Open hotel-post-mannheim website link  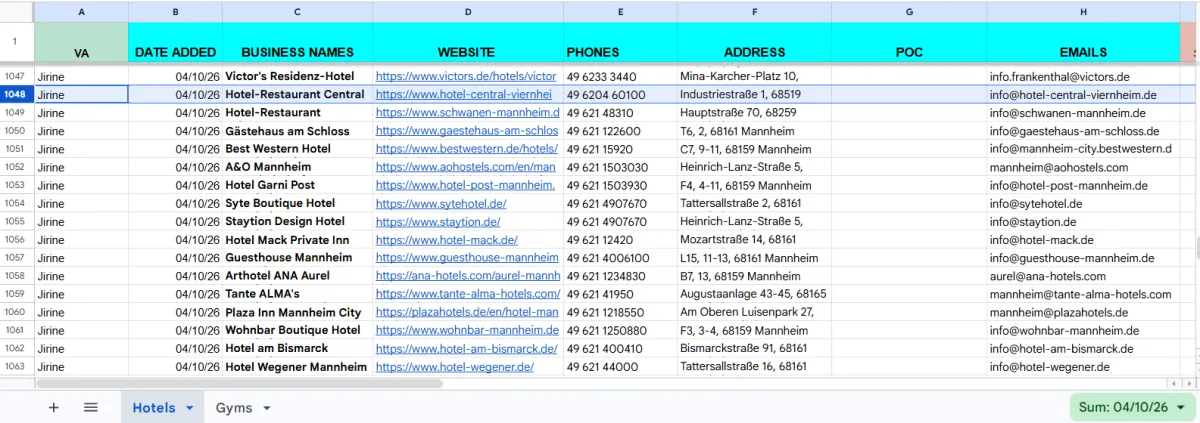(466, 185)
